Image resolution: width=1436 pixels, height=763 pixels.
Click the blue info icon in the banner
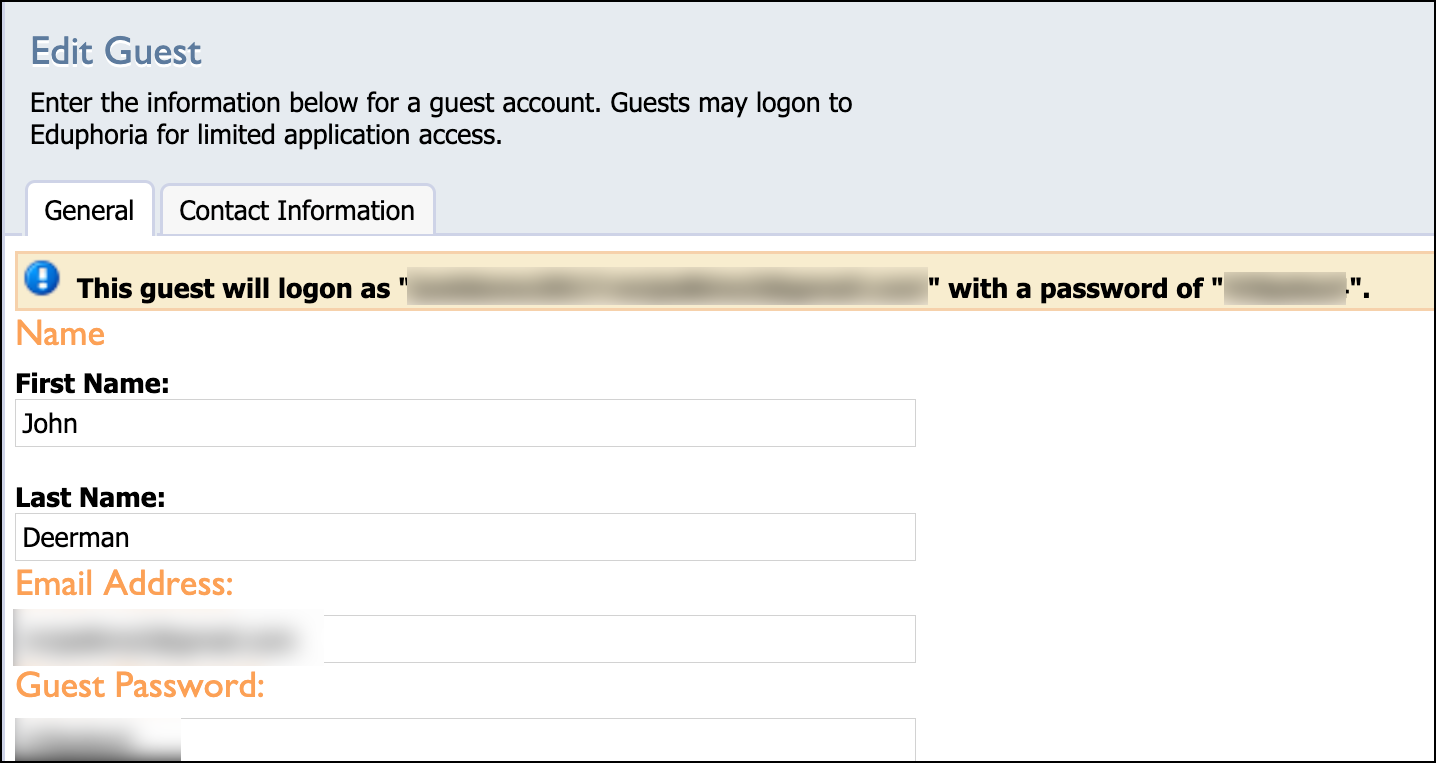pos(42,278)
